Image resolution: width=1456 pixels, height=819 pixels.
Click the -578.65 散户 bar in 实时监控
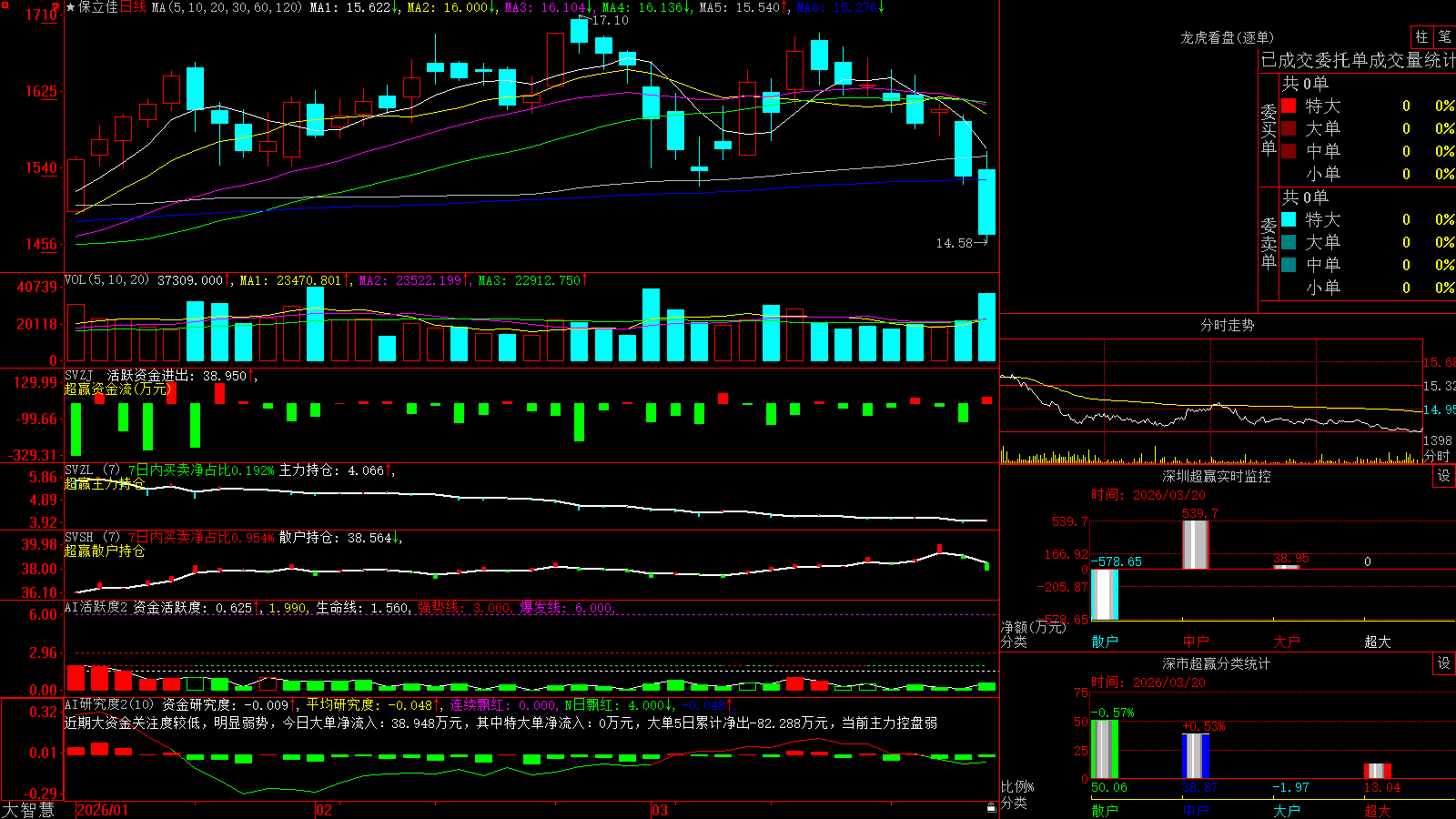[1104, 594]
